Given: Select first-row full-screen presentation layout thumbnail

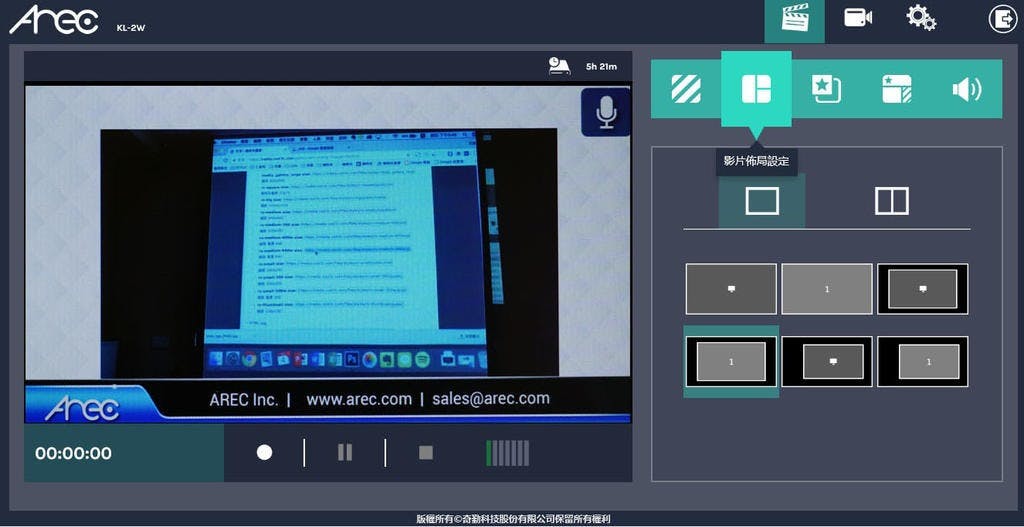Looking at the screenshot, I should click(x=731, y=289).
